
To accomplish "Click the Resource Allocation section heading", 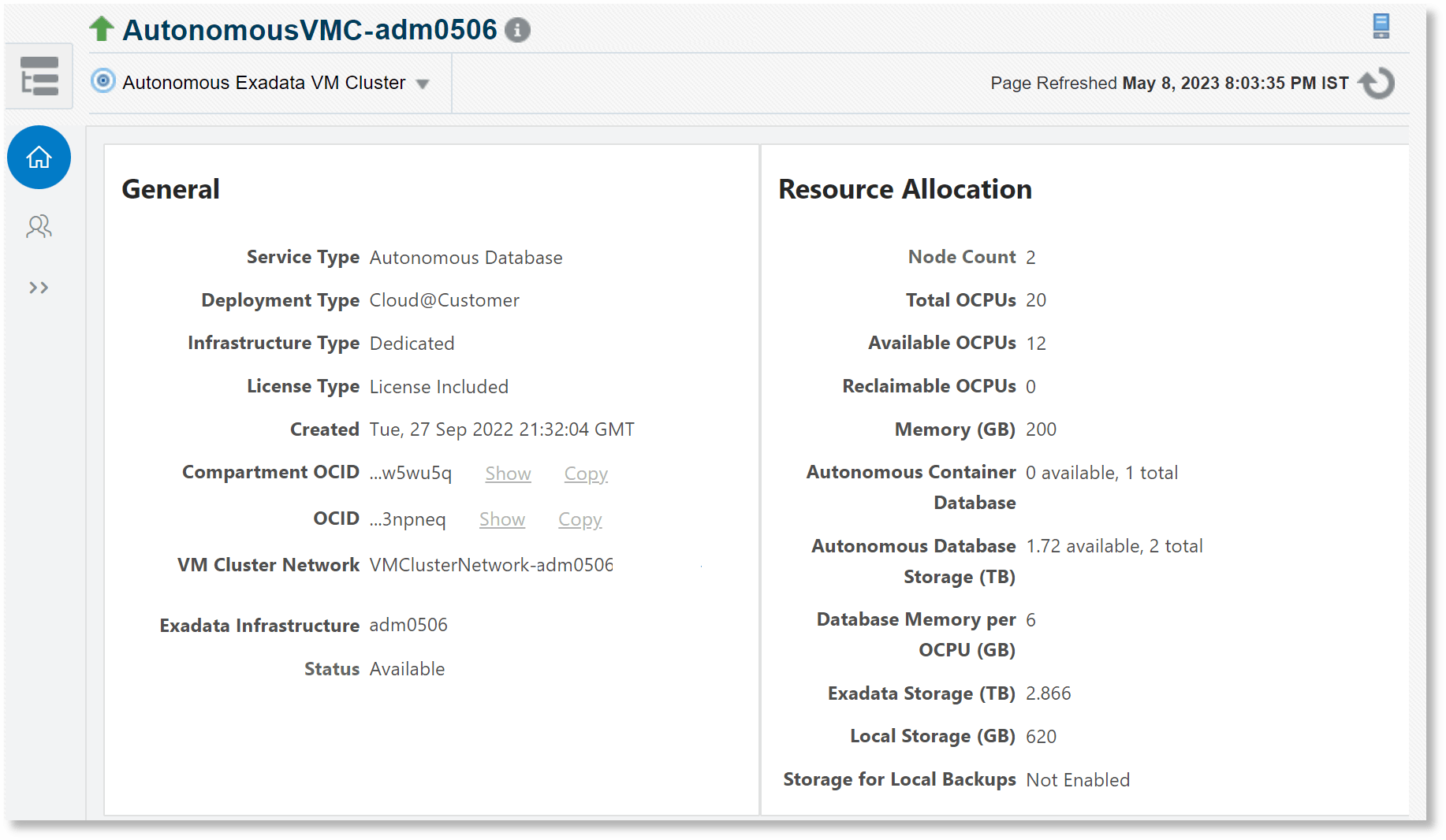I will click(905, 189).
